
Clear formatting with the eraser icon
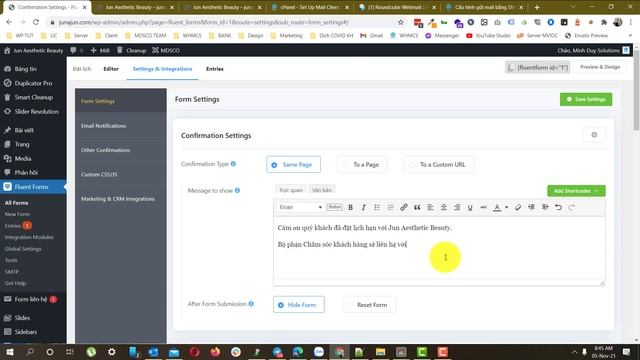[518, 207]
